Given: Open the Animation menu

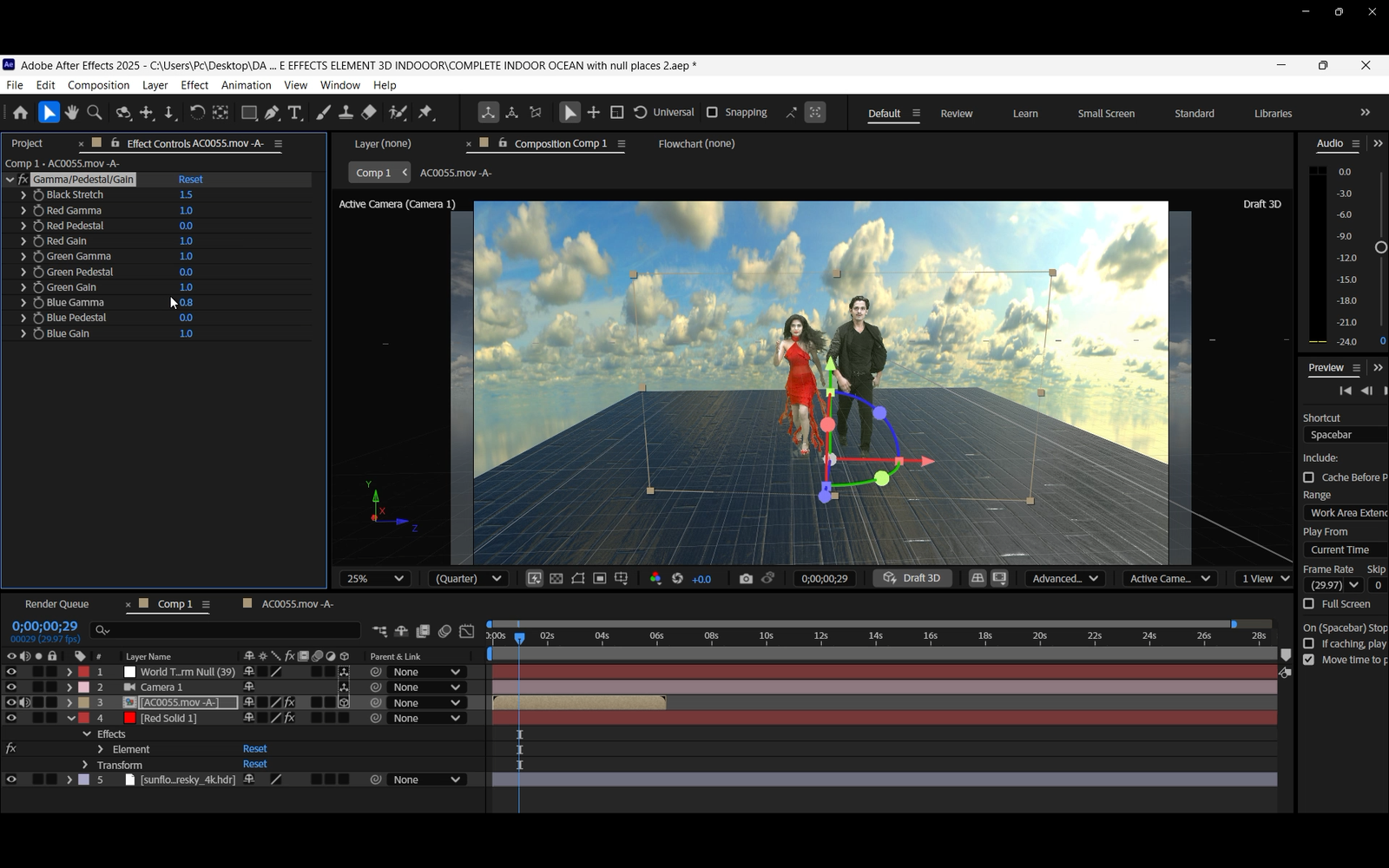Looking at the screenshot, I should coord(246,85).
